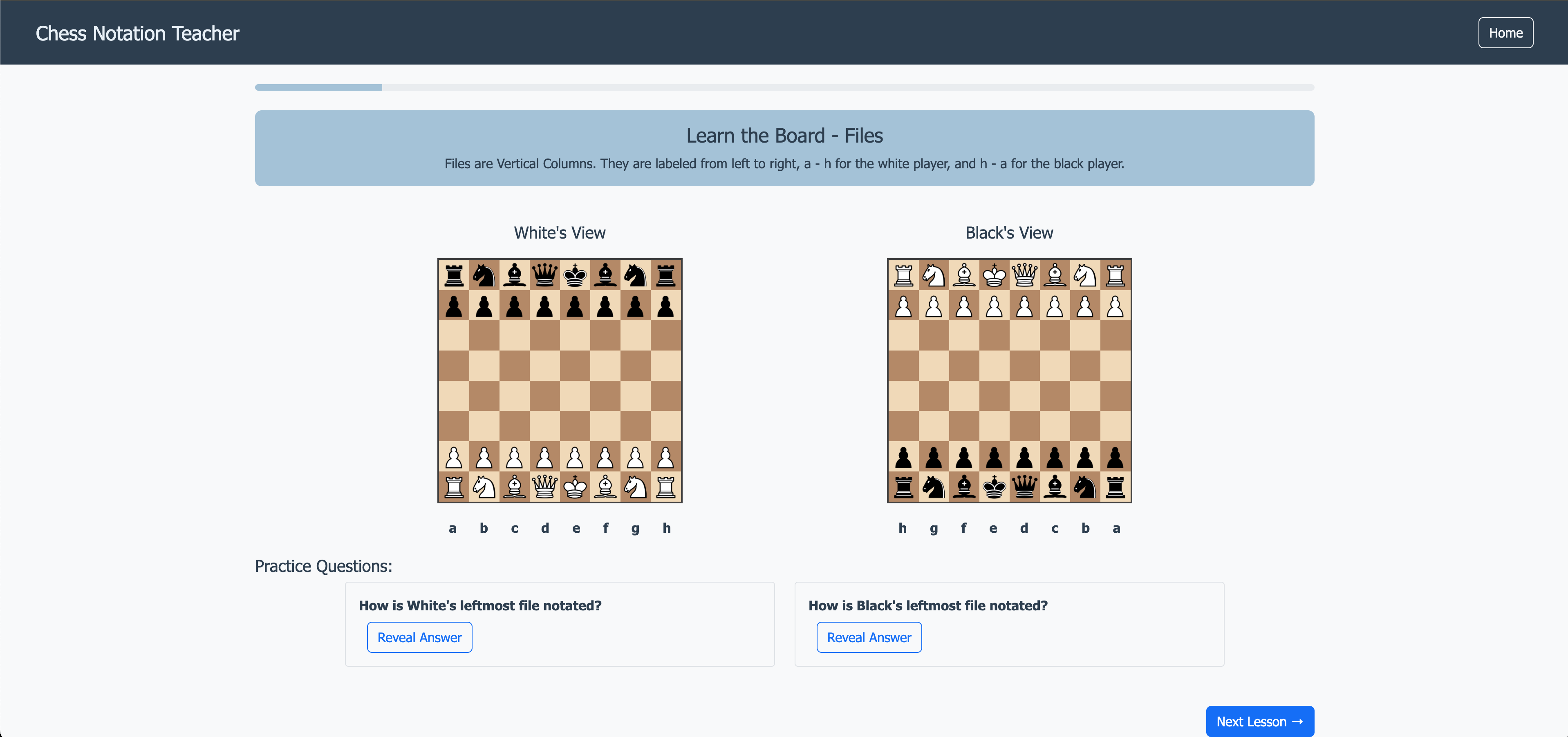Click file label 'h' under Black's View
This screenshot has width=1568, height=737.
(x=903, y=528)
